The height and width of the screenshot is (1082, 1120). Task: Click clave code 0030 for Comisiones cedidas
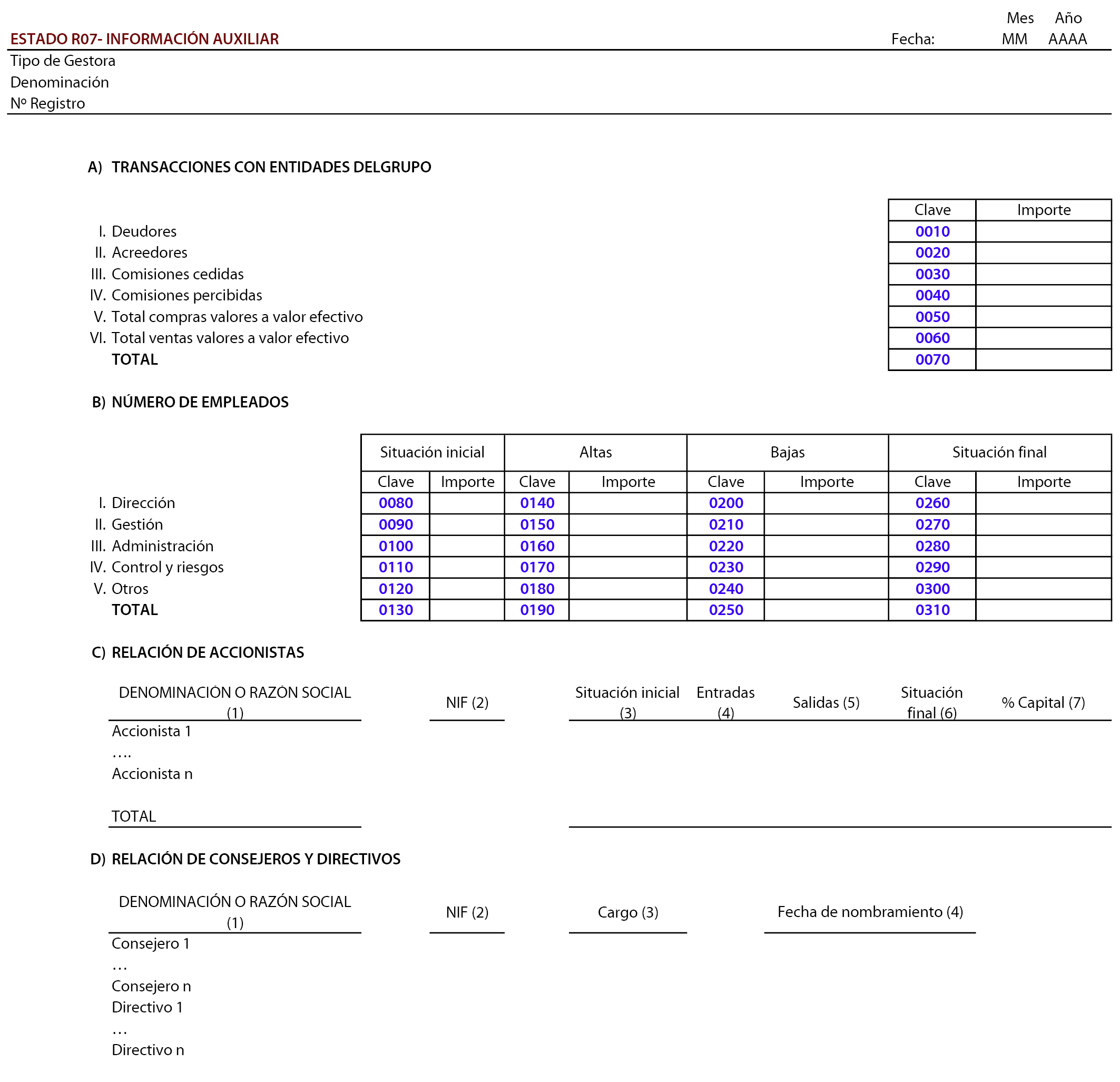coord(932,275)
